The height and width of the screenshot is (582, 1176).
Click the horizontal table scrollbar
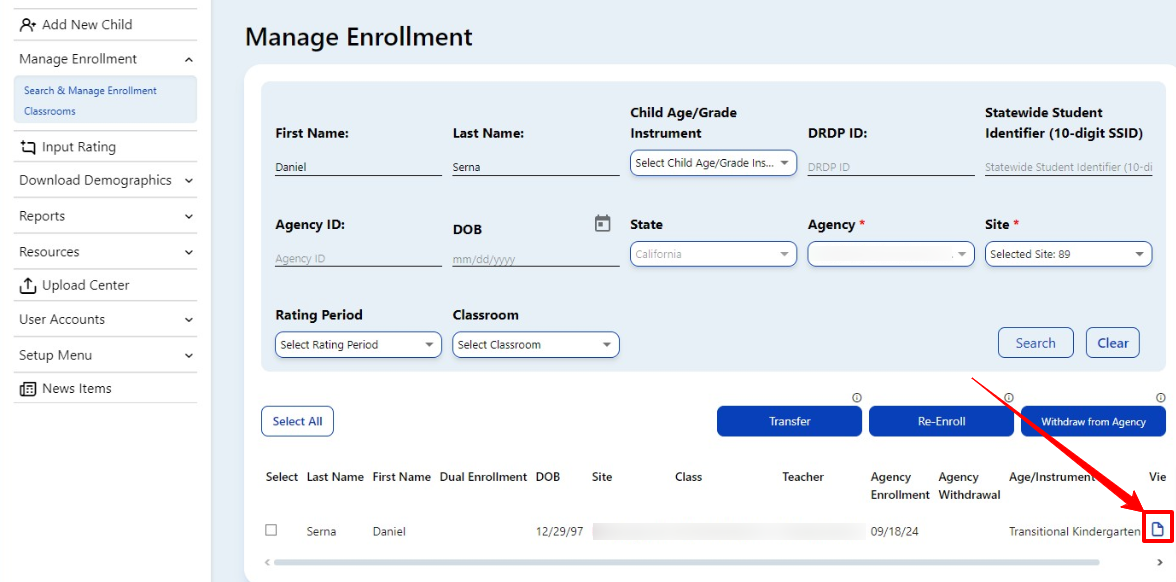[x=686, y=562]
